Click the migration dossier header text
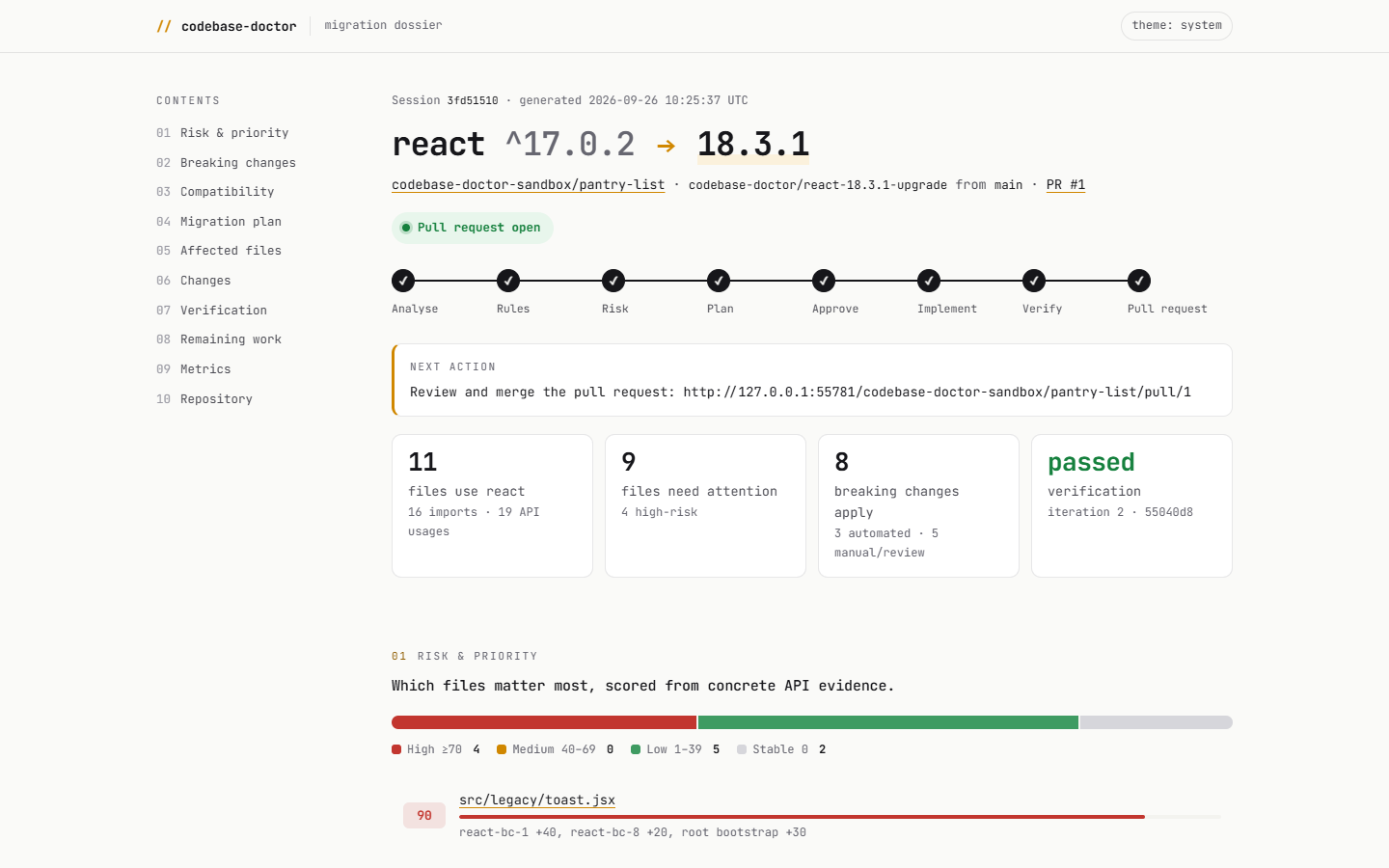Screen dimensions: 1389x868 click(x=383, y=25)
